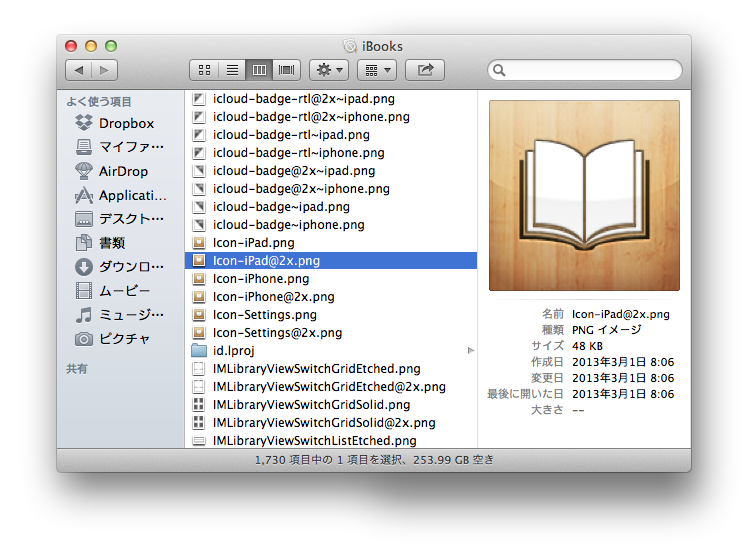The width and height of the screenshot is (748, 551).
Task: Click the Share toolbar button
Action: click(x=425, y=70)
